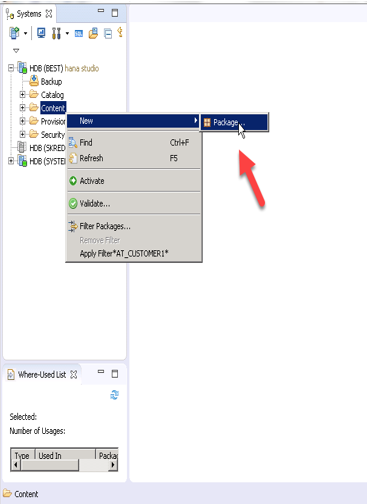The width and height of the screenshot is (367, 504).
Task: Open dropdown arrow beside tools icon
Action: pos(67,33)
